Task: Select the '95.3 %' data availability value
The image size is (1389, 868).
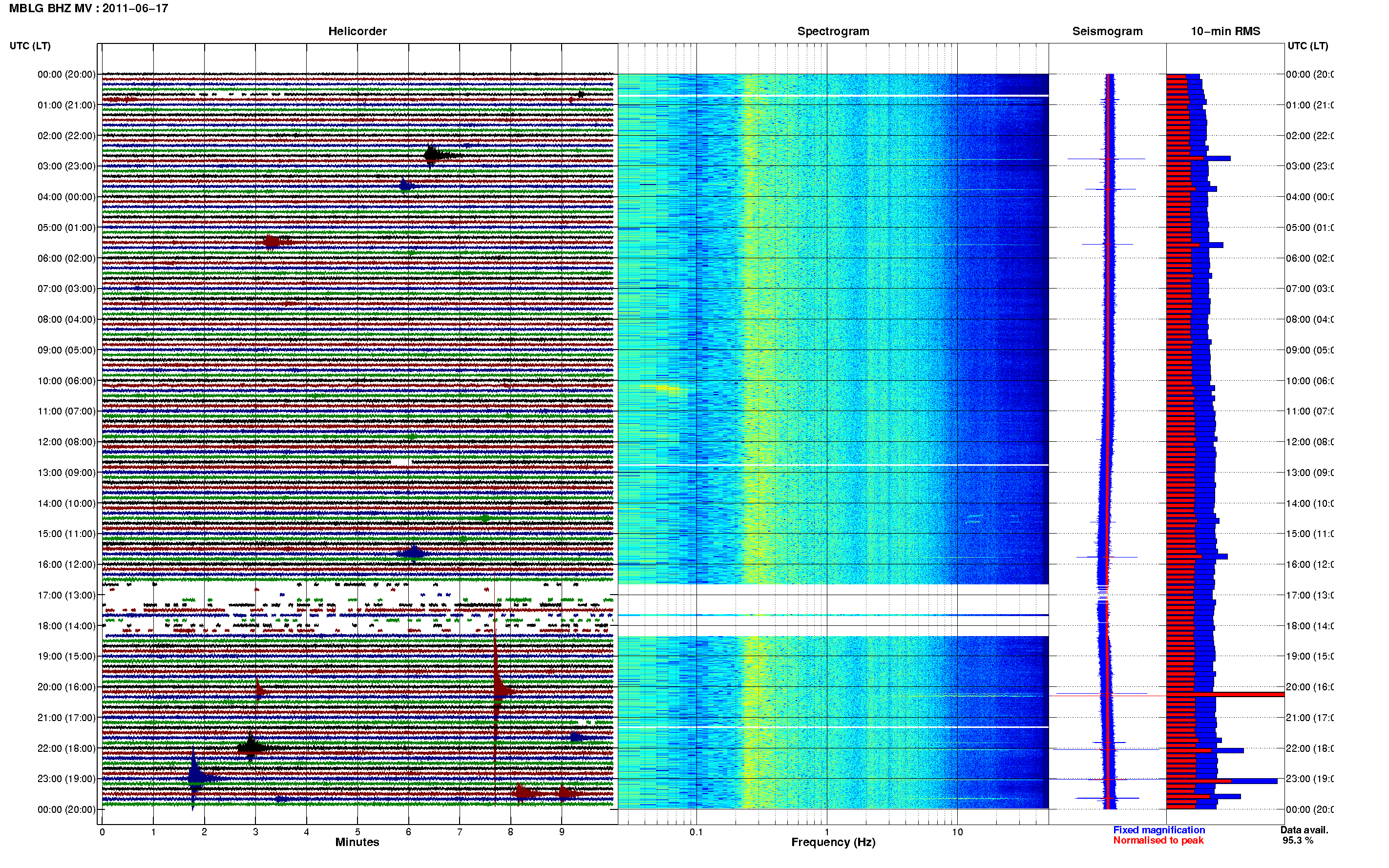Action: click(1298, 840)
